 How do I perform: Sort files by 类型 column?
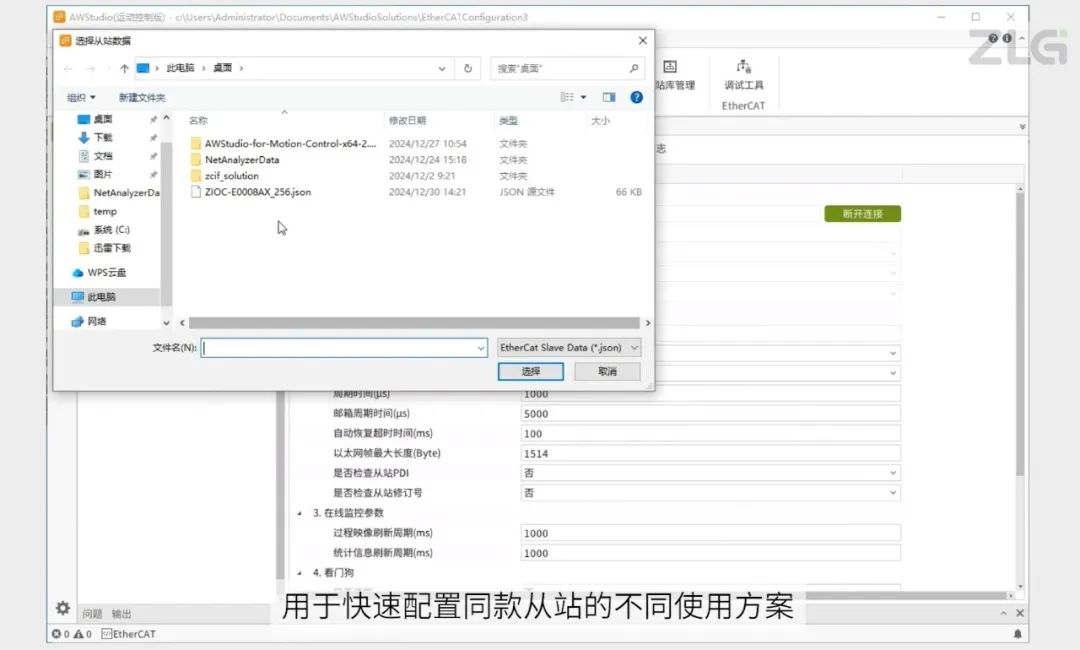coord(508,120)
